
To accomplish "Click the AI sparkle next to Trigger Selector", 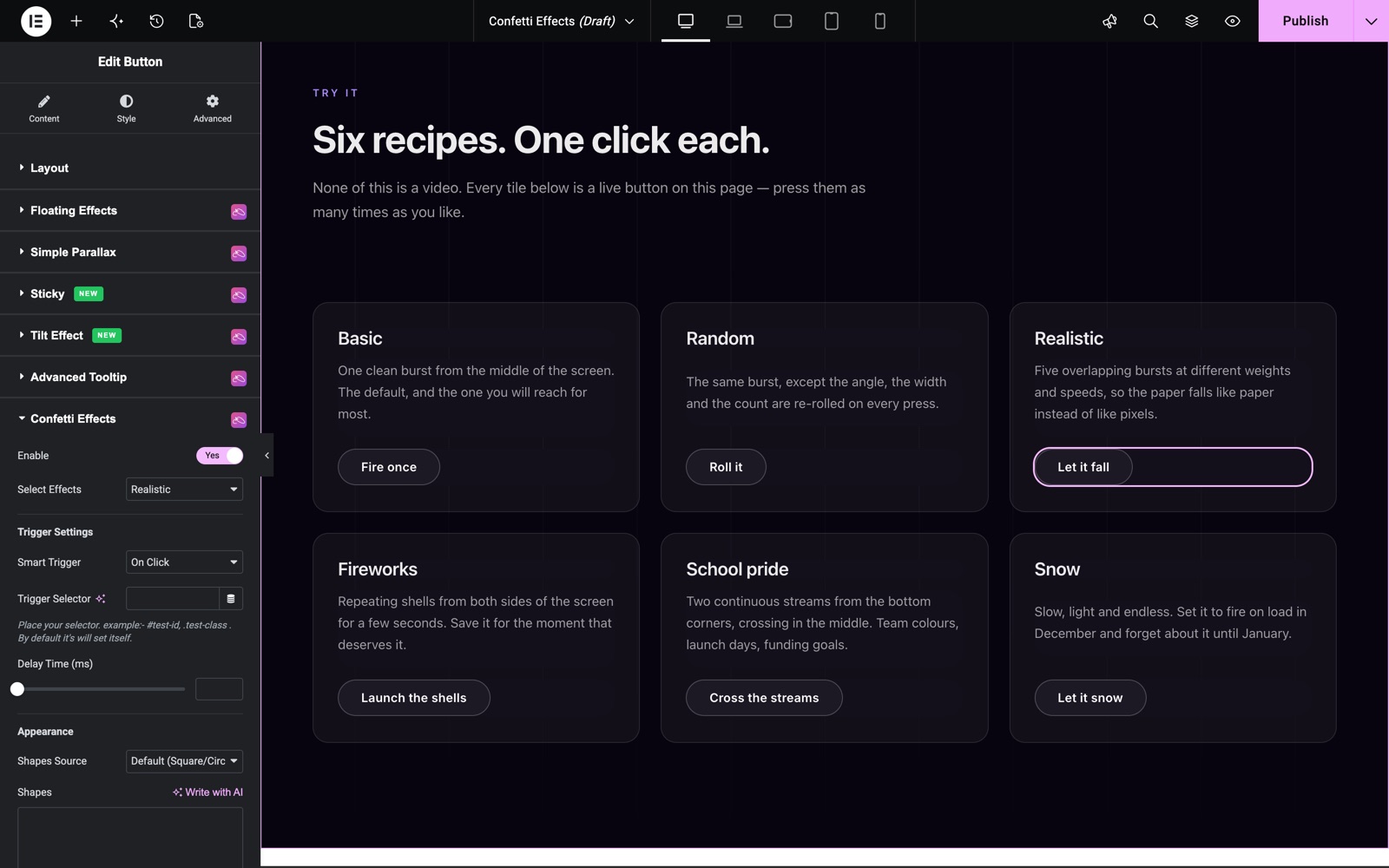I will click(x=101, y=599).
